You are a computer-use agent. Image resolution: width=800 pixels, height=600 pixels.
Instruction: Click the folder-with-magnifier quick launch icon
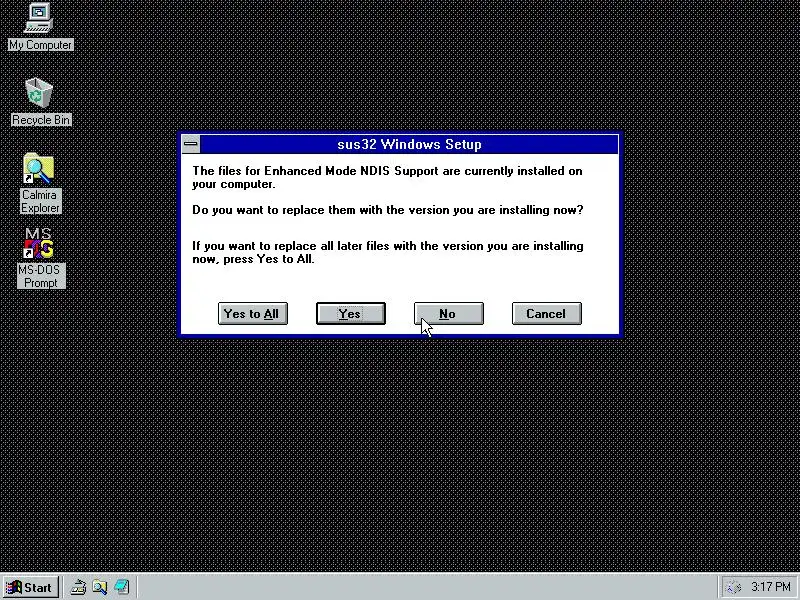99,587
